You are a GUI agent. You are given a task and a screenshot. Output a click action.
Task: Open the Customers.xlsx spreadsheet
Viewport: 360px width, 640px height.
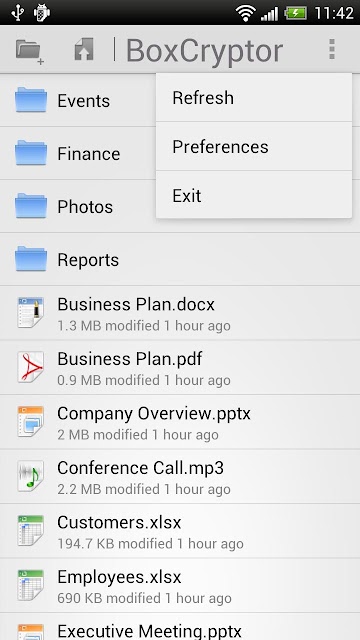click(180, 531)
